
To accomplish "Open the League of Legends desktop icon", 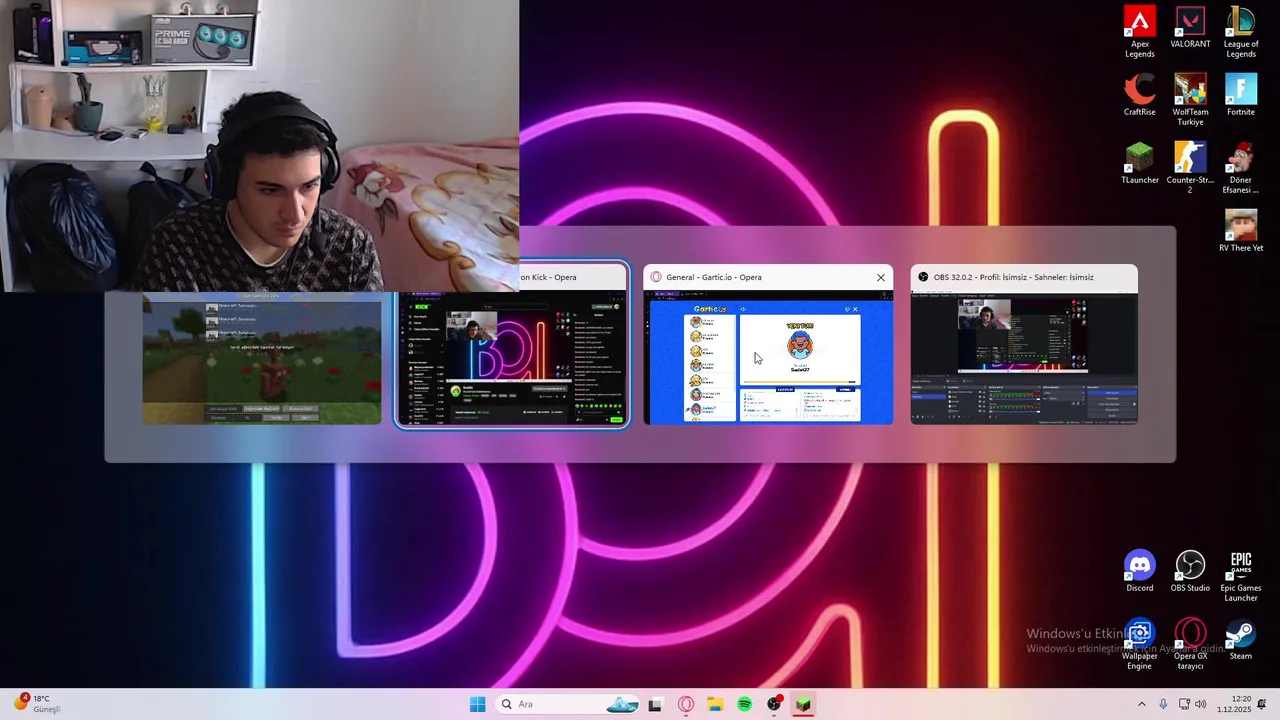I will coord(1241,32).
